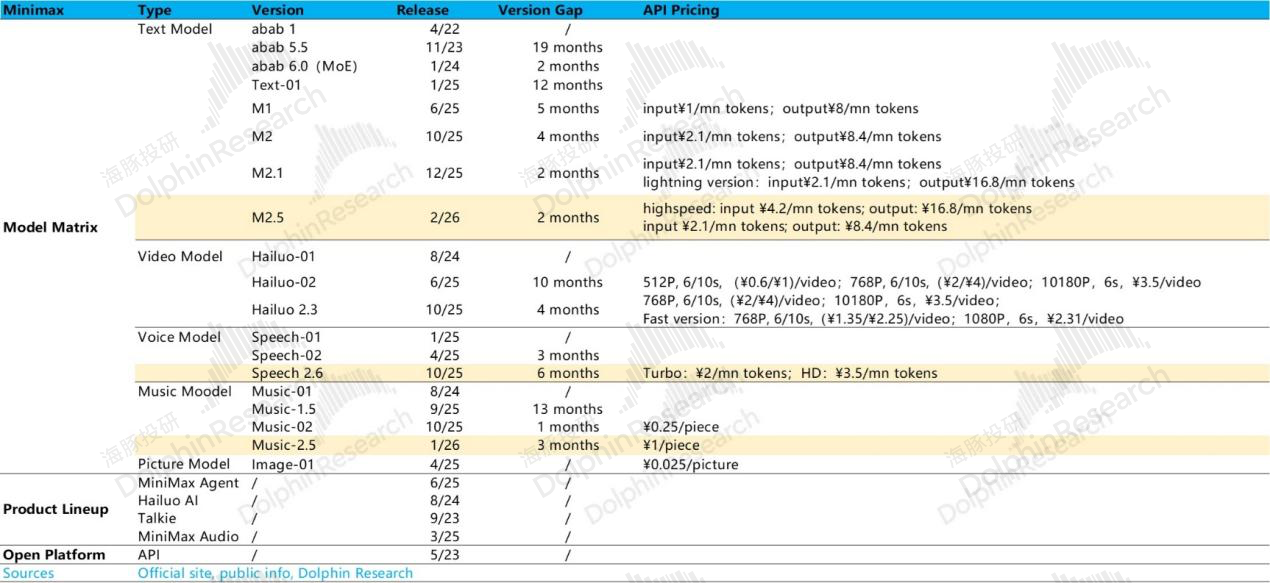Click the "API Pricing" column header
The height and width of the screenshot is (583, 1270).
click(680, 10)
